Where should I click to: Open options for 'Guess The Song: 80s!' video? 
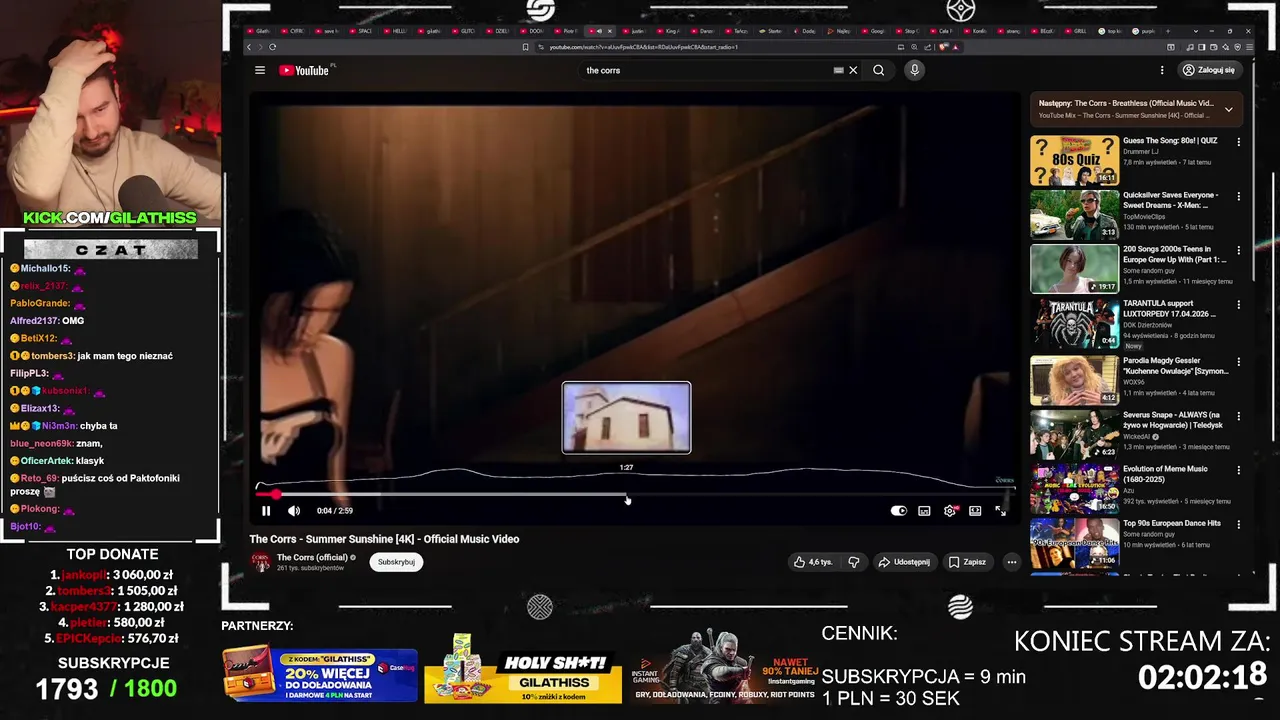tap(1238, 142)
